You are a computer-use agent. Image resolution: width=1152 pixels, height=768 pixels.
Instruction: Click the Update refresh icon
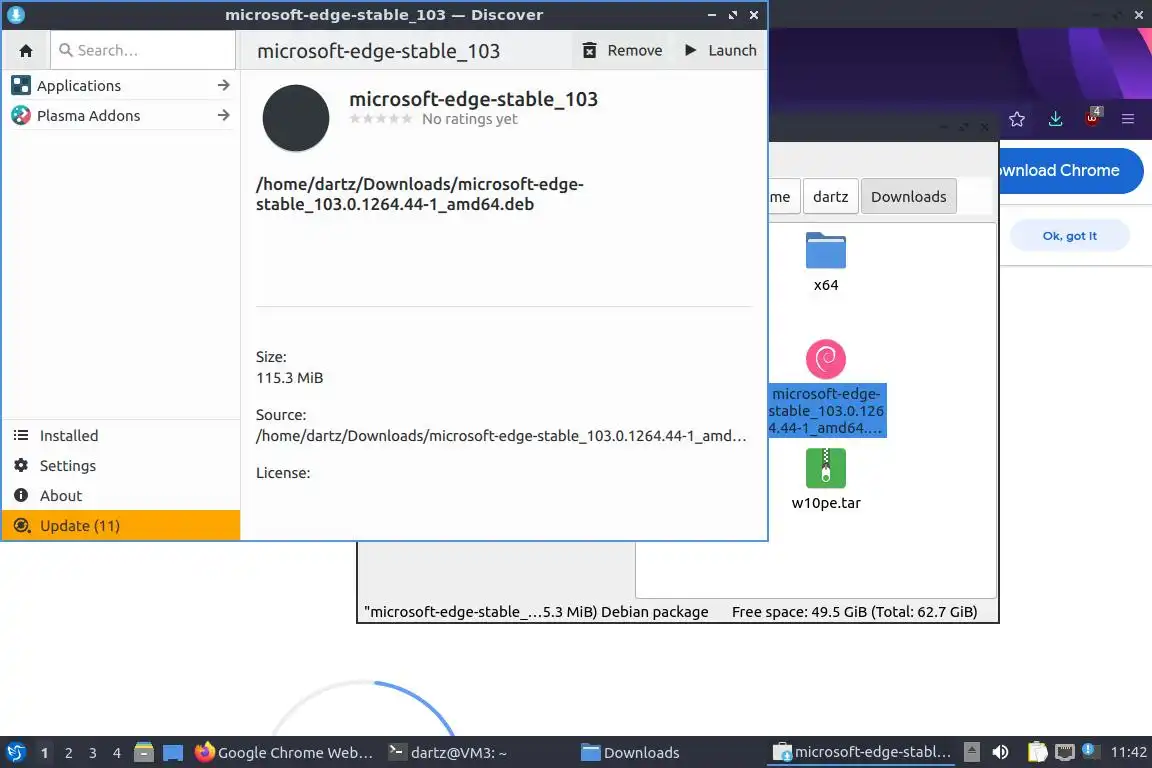click(22, 525)
